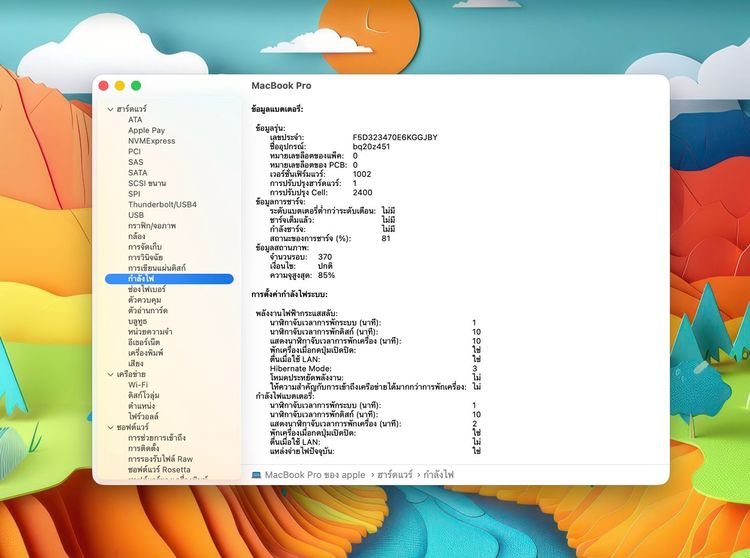Open การจัดเก็บ entry
The image size is (750, 558).
click(145, 247)
